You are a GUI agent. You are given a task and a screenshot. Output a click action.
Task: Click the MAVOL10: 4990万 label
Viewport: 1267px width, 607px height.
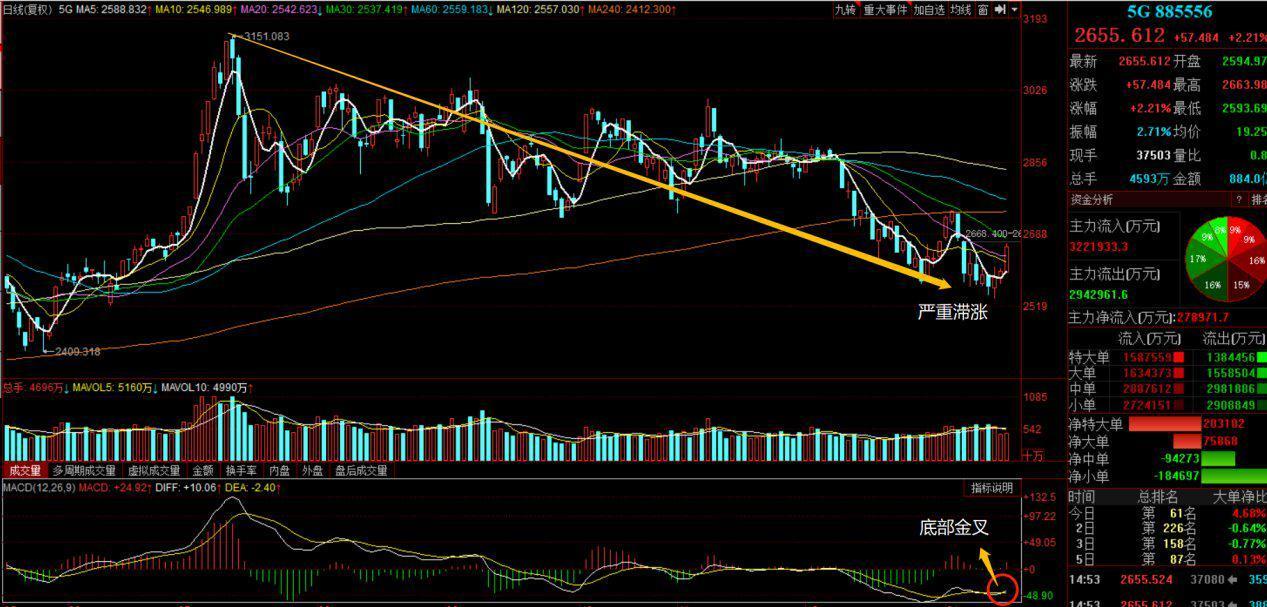tap(207, 386)
